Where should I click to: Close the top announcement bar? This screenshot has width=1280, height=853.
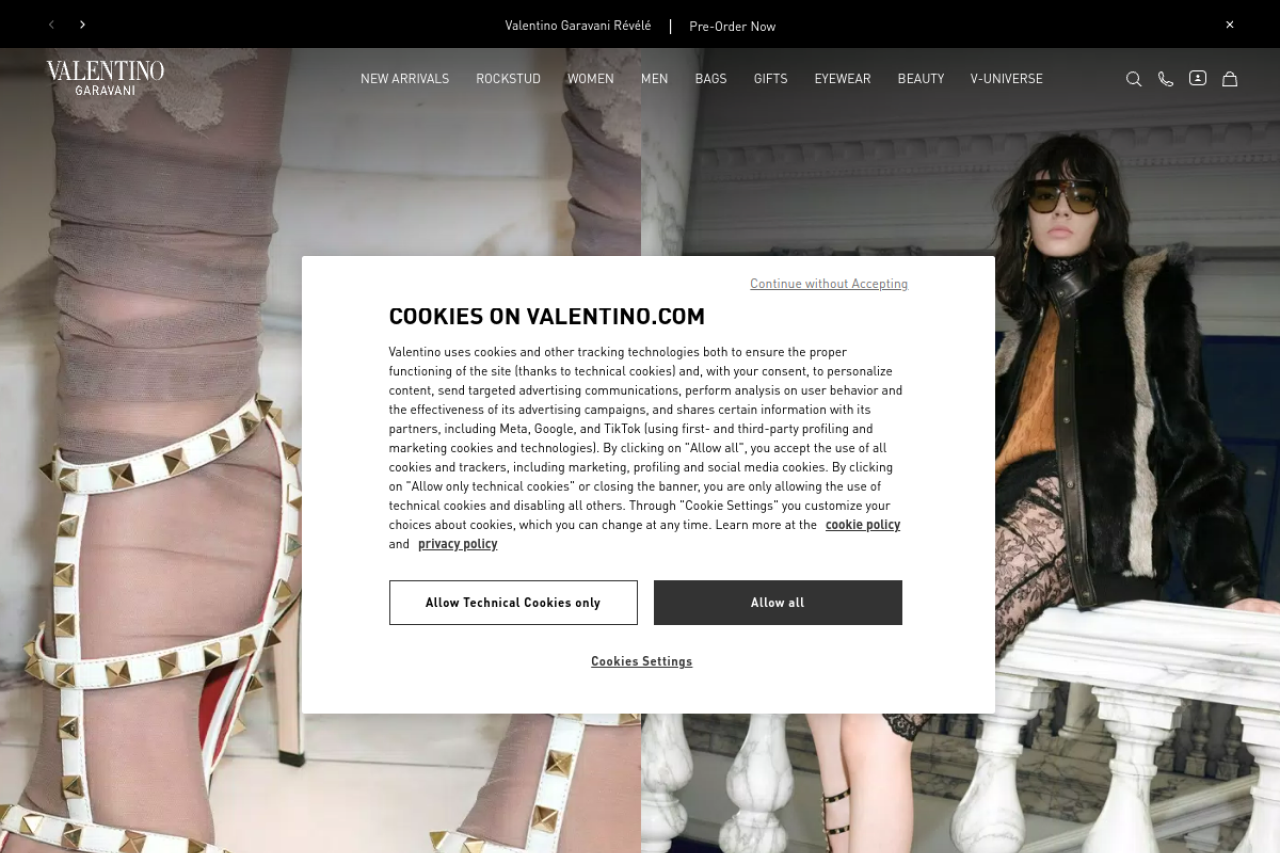[1230, 24]
